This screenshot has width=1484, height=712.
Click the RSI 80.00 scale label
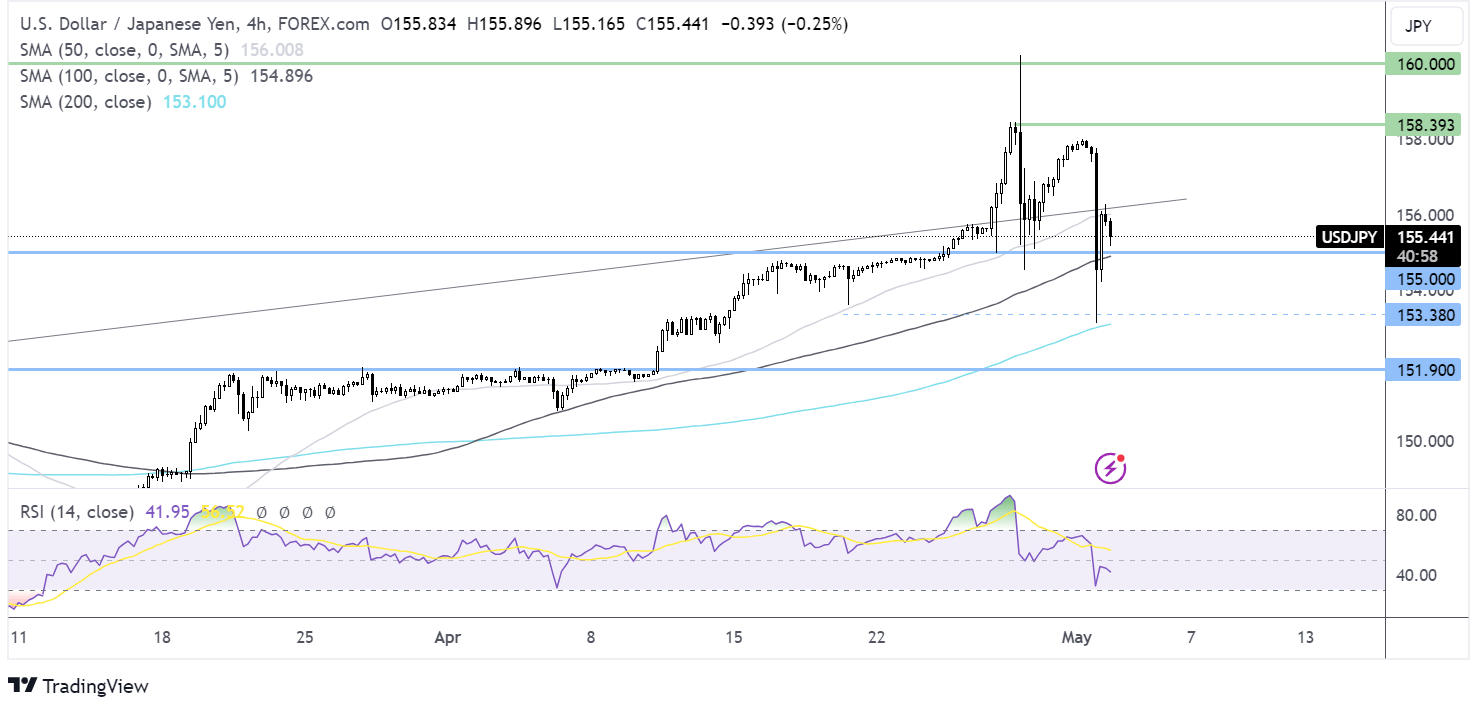point(1415,515)
